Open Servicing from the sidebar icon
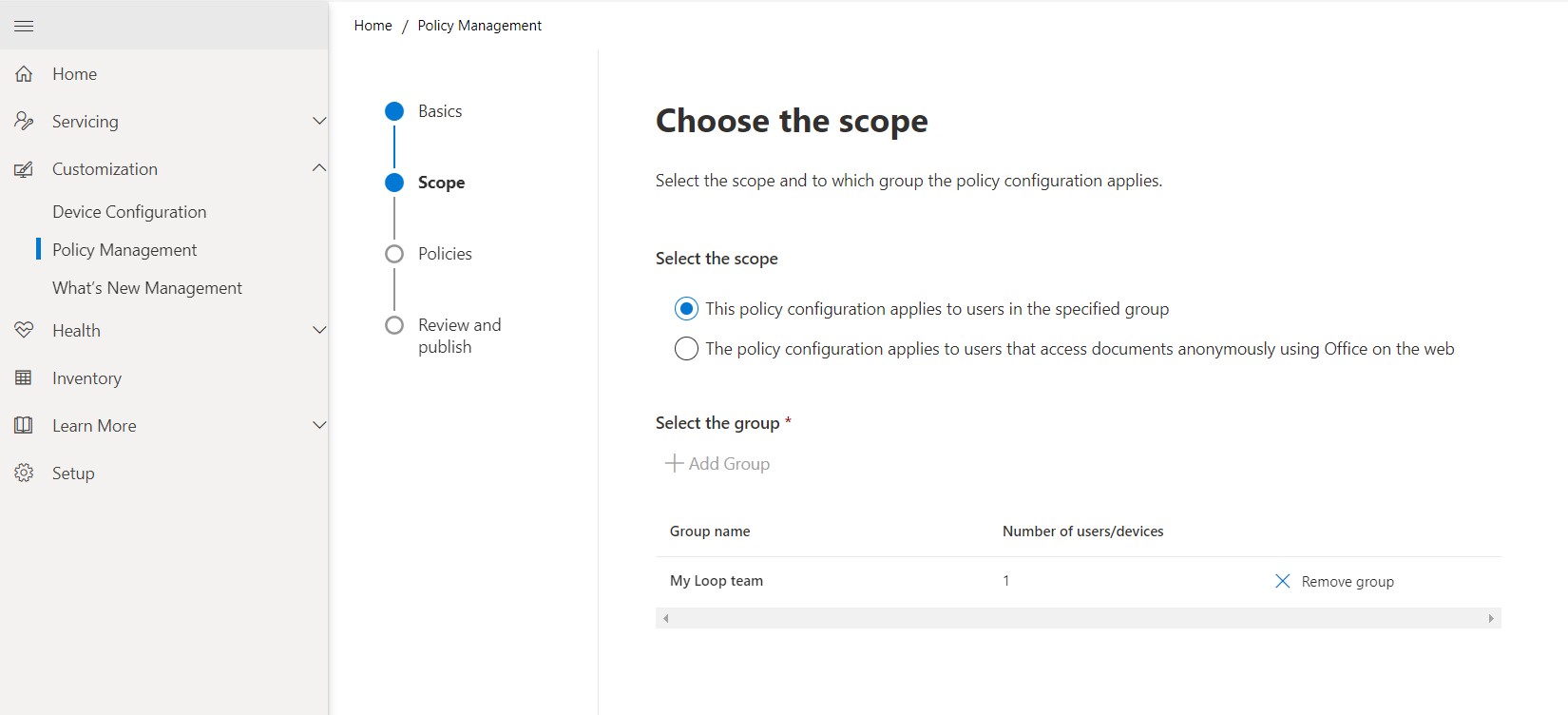Viewport: 1568px width, 715px height. [24, 121]
